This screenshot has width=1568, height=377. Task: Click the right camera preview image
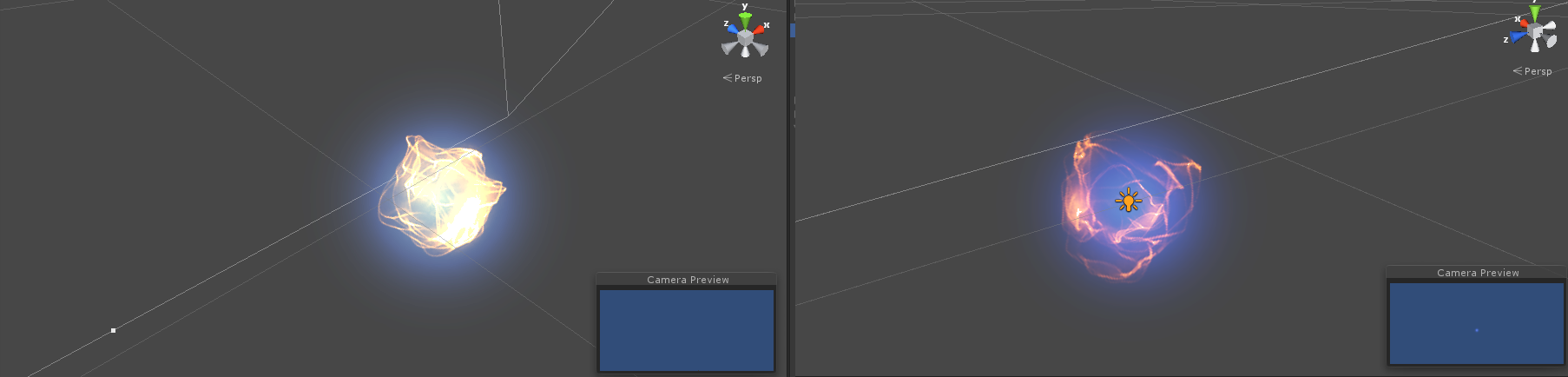coord(1476,323)
